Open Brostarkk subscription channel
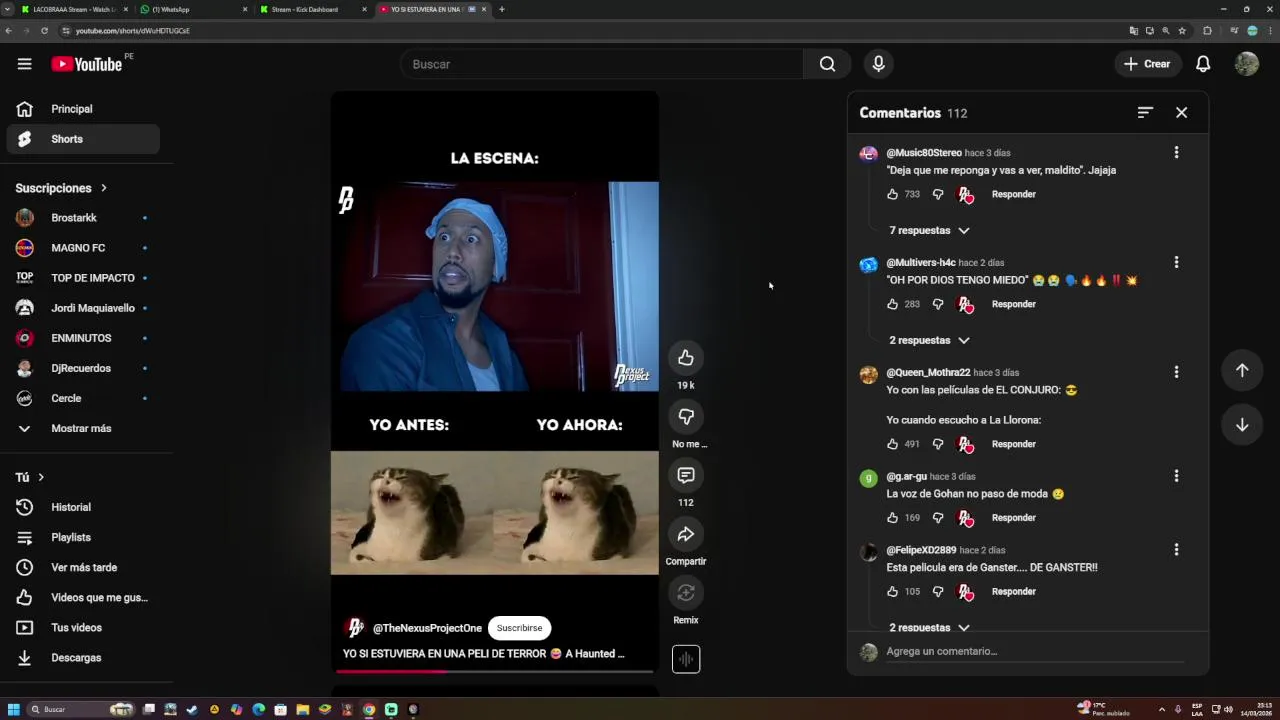 point(84,218)
